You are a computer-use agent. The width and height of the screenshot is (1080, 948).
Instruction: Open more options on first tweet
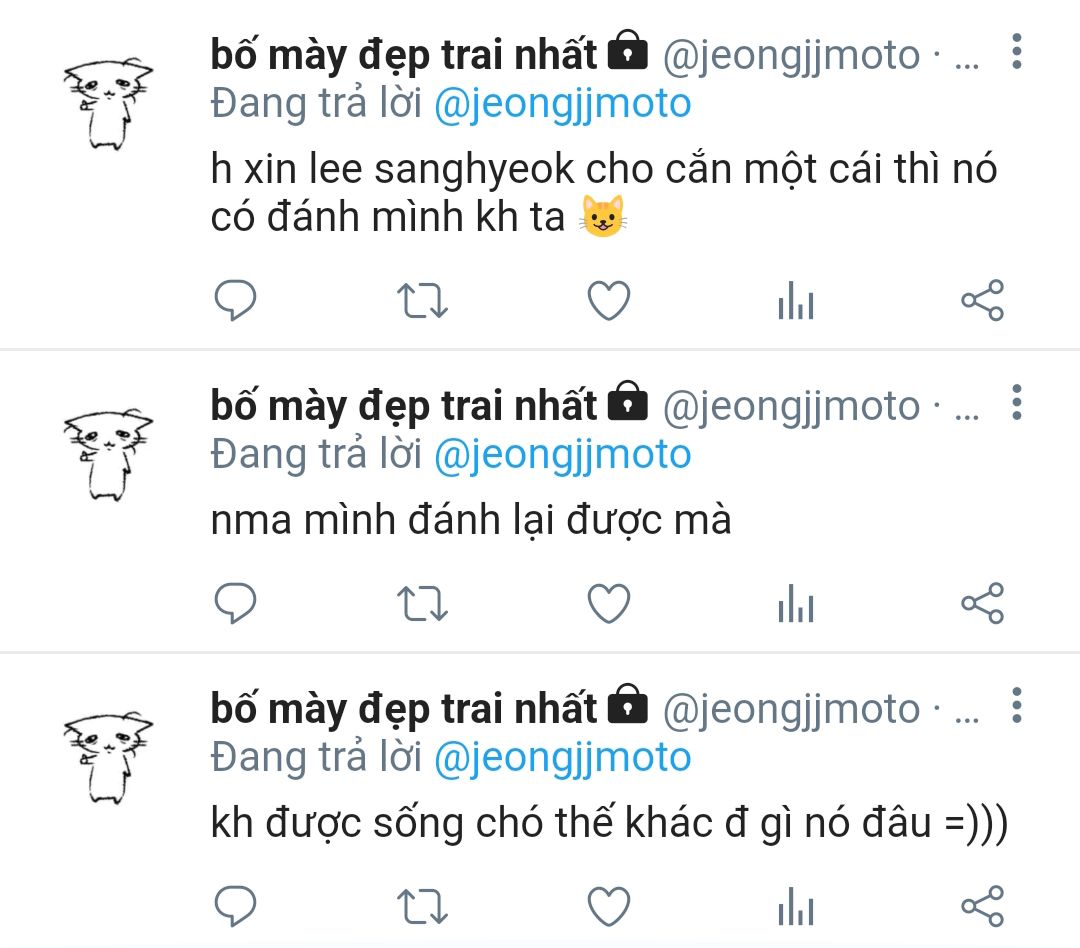(x=1016, y=52)
